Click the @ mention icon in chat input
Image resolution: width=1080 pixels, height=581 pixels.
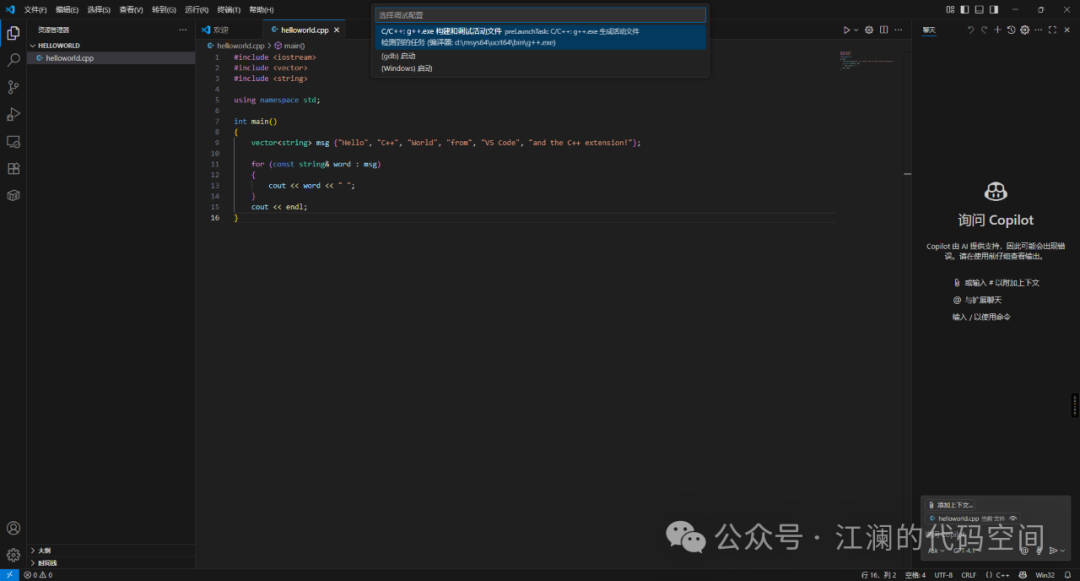(1024, 551)
